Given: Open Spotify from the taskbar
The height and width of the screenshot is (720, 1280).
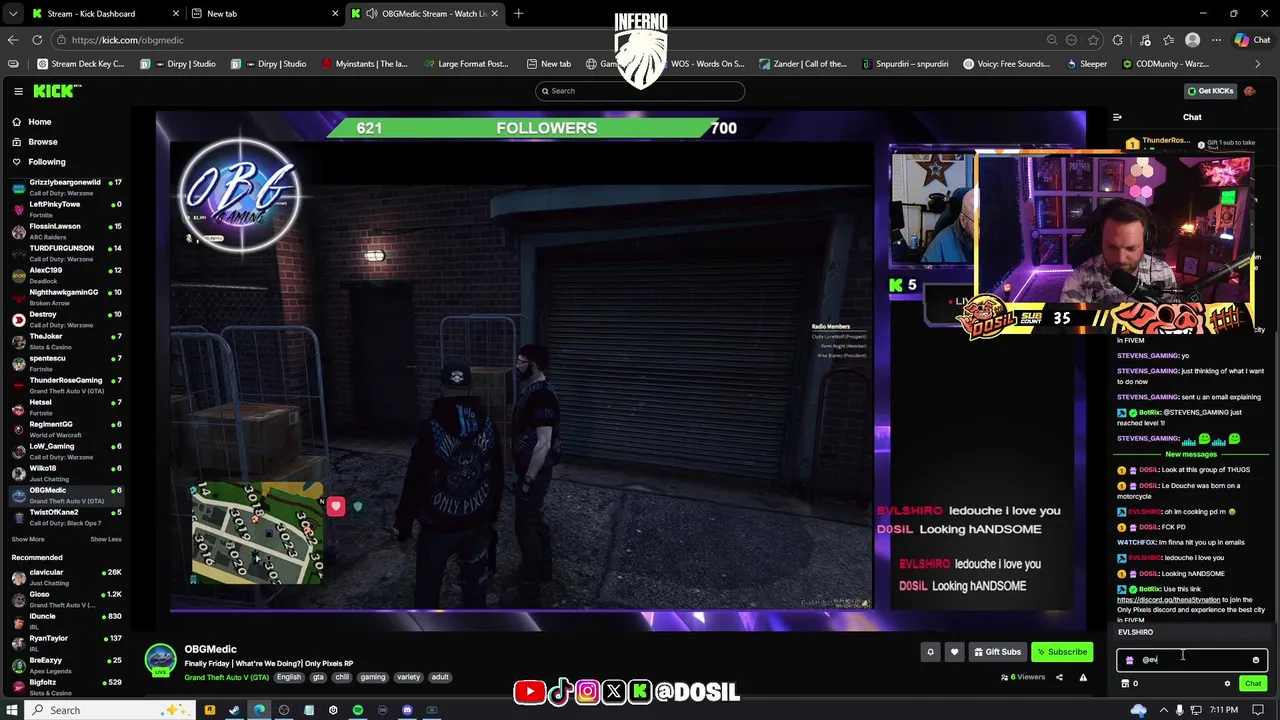Looking at the screenshot, I should (x=357, y=710).
